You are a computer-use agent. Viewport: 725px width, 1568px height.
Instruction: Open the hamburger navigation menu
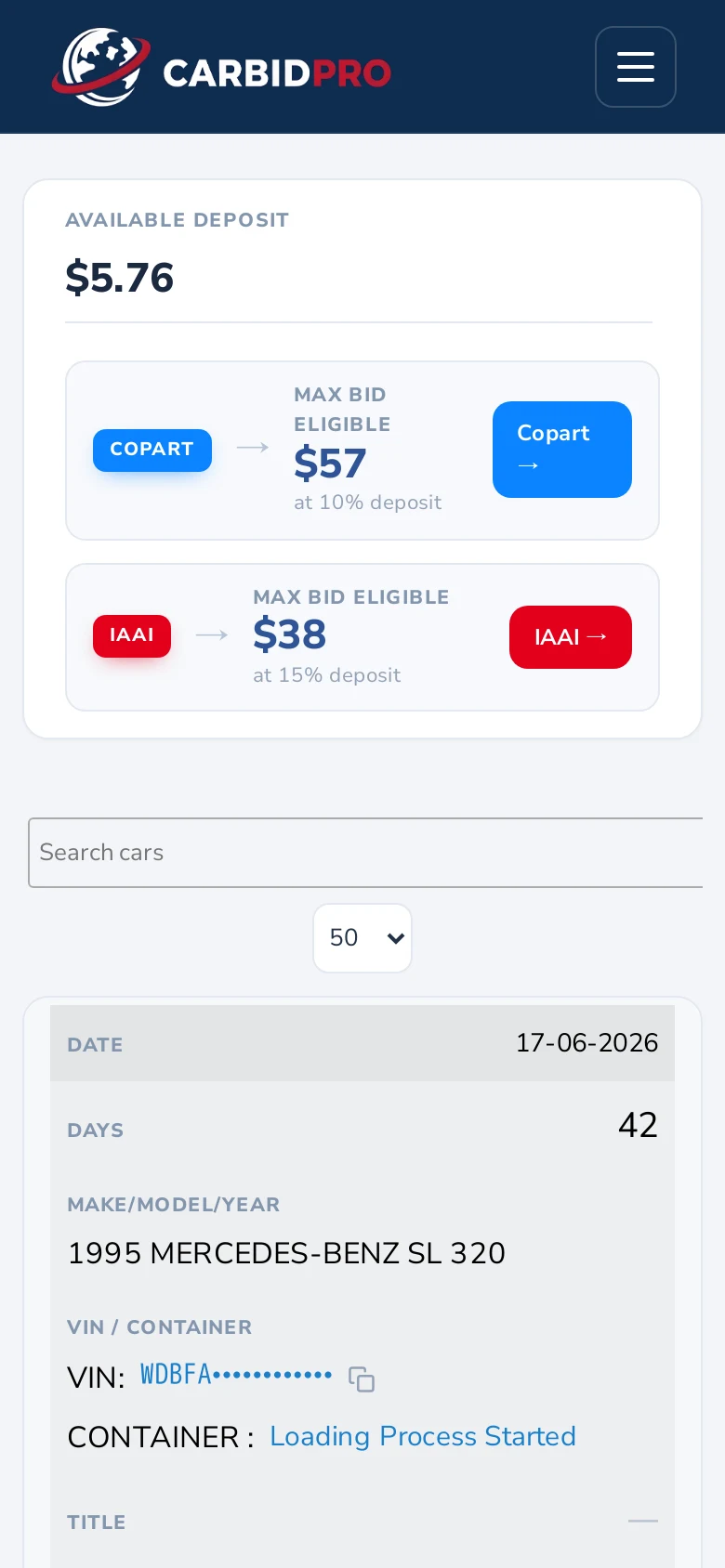(636, 67)
